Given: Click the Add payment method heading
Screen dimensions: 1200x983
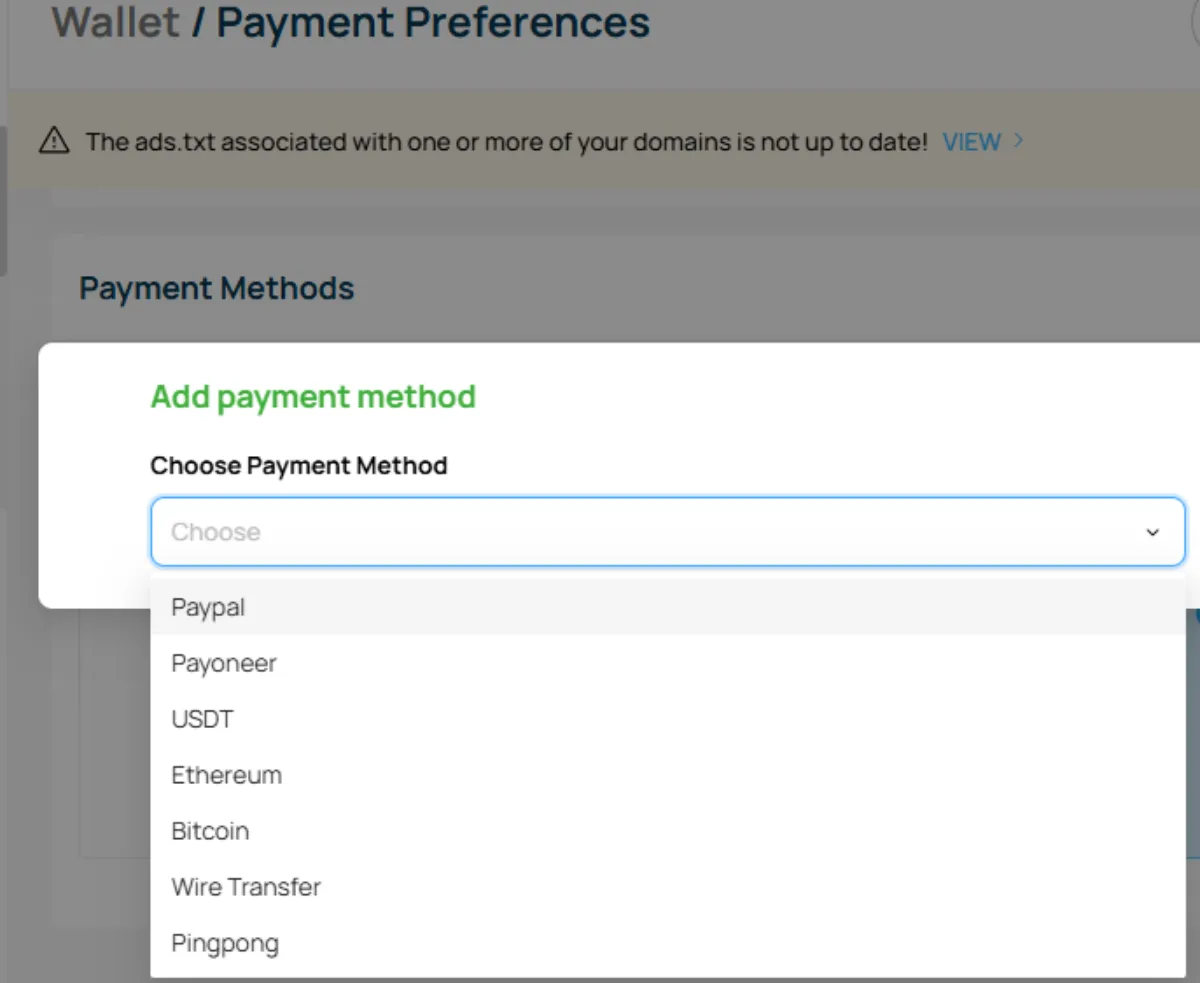Looking at the screenshot, I should (312, 397).
